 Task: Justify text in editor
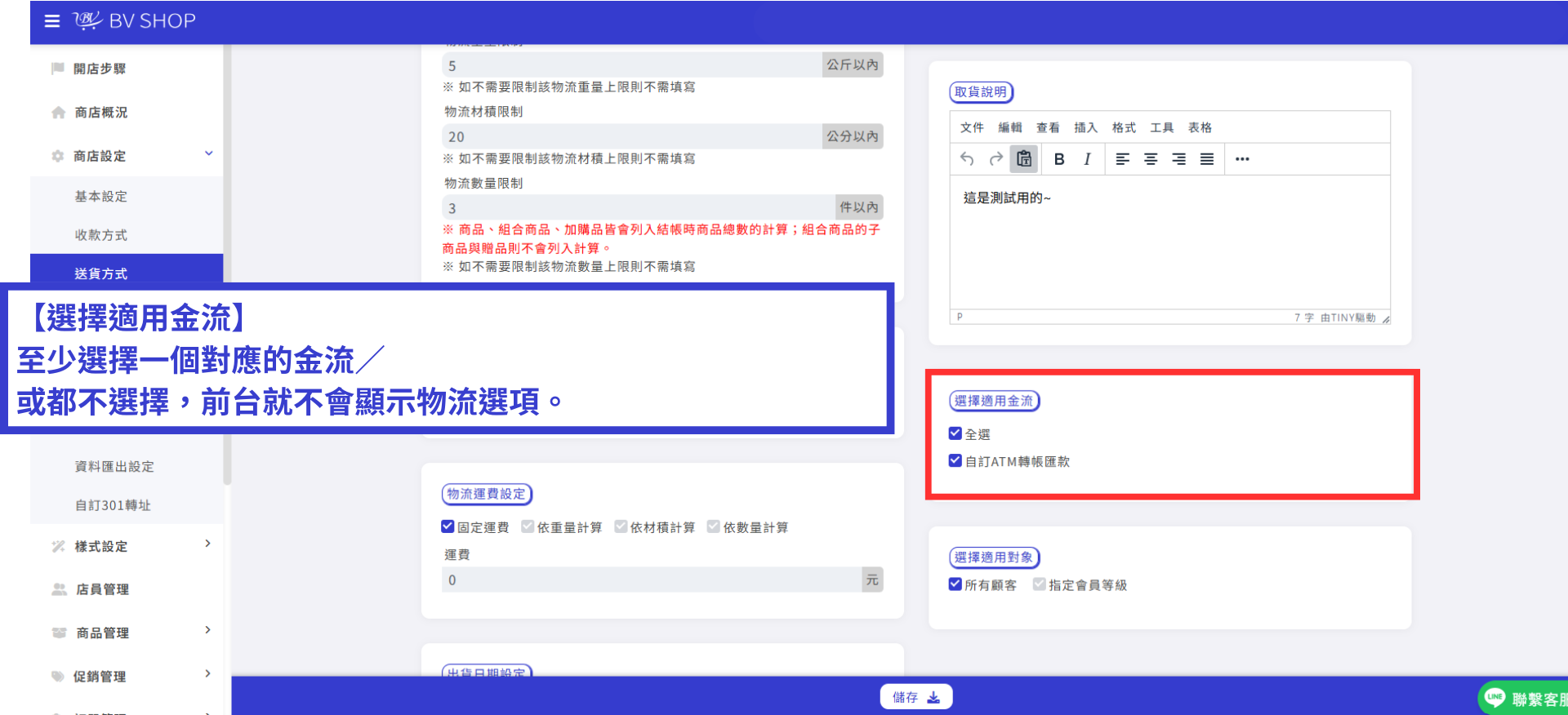[x=1207, y=159]
